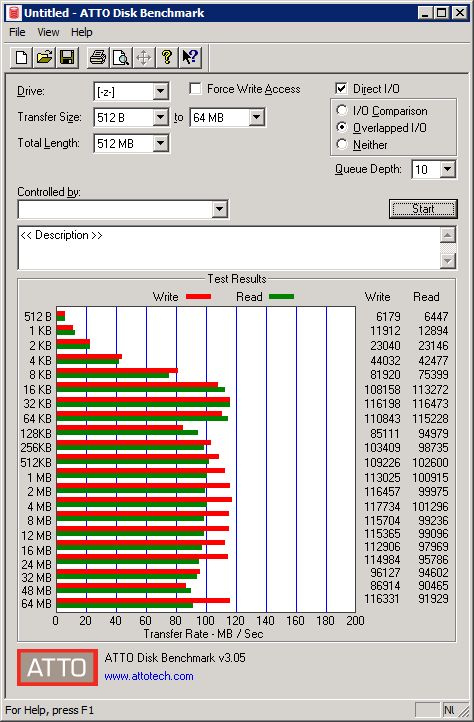This screenshot has height=722, width=474.
Task: Click the About question mark icon
Action: click(x=167, y=58)
